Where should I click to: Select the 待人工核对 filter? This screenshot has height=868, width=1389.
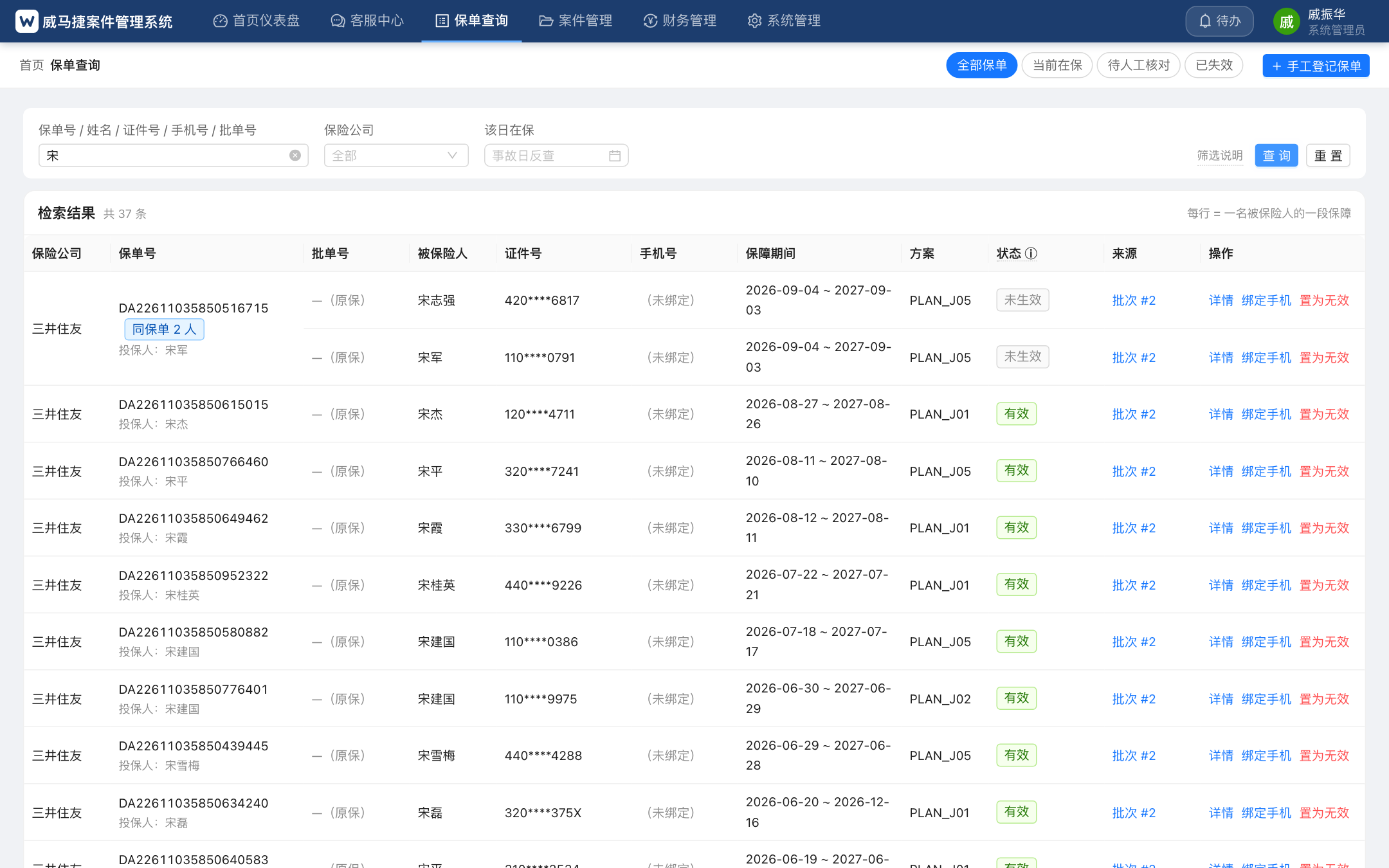pyautogui.click(x=1138, y=65)
